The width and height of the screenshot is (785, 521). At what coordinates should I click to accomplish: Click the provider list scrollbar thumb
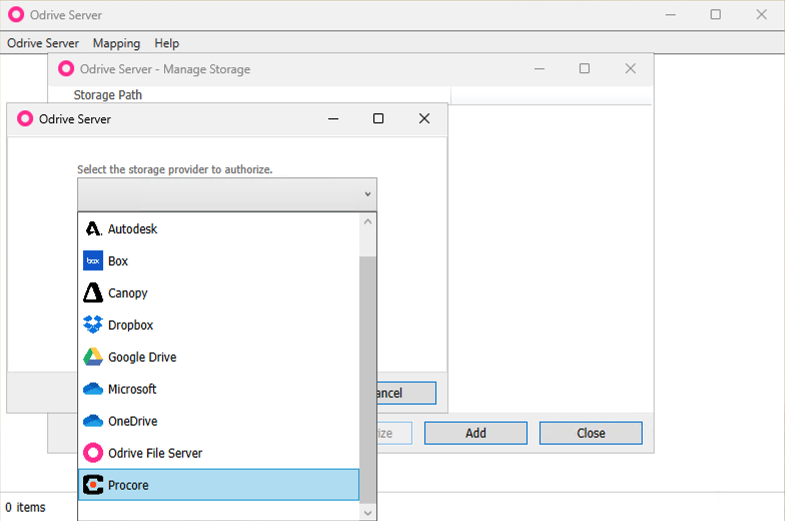pyautogui.click(x=368, y=379)
